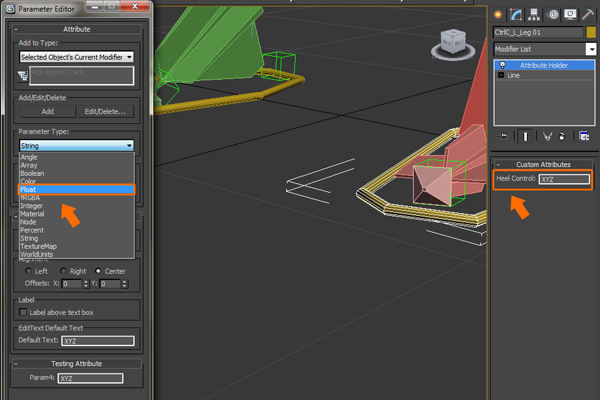This screenshot has width=600, height=400.
Task: Click the Param4 test field
Action: 90,378
